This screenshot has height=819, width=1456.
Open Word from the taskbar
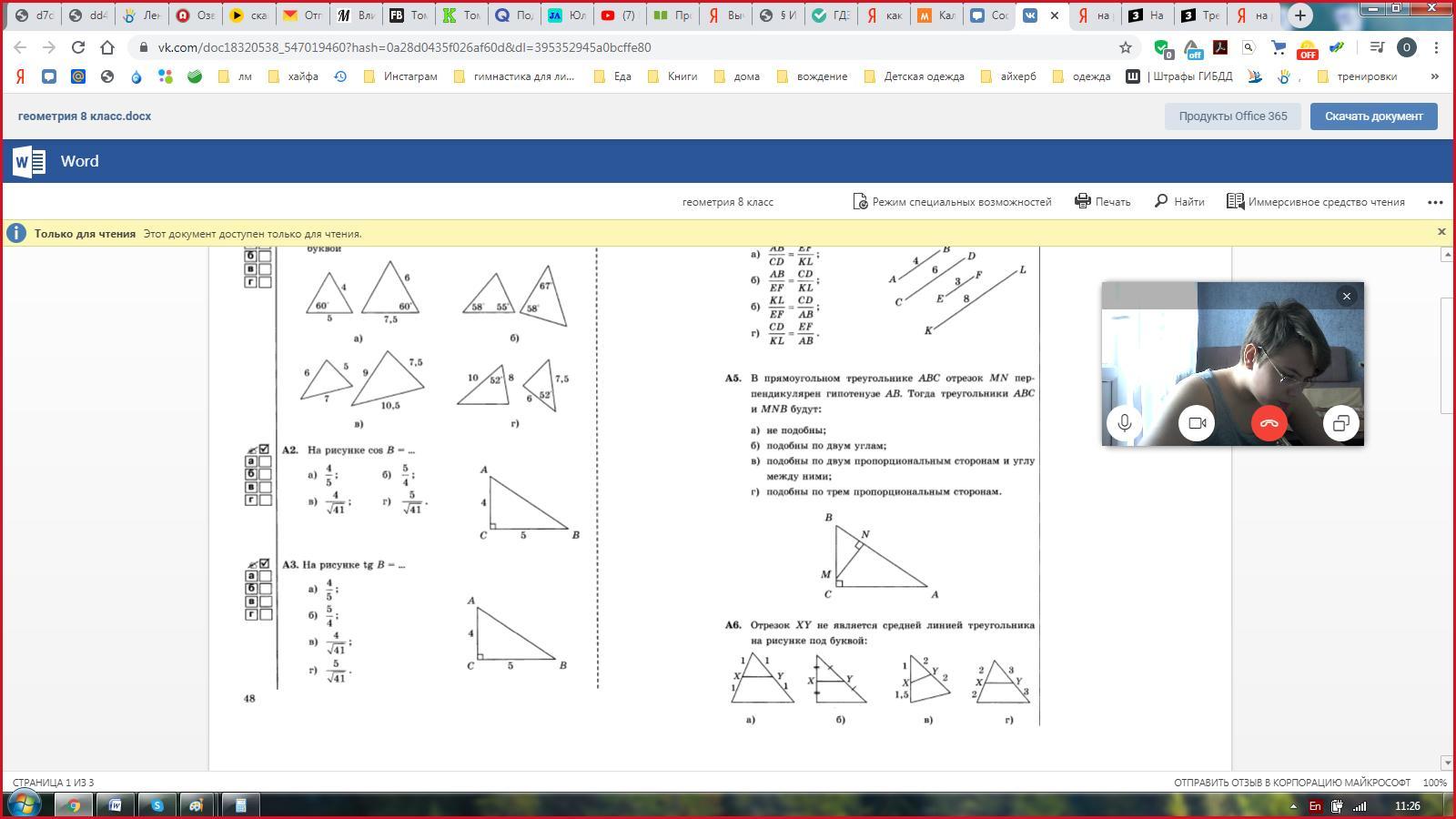116,804
